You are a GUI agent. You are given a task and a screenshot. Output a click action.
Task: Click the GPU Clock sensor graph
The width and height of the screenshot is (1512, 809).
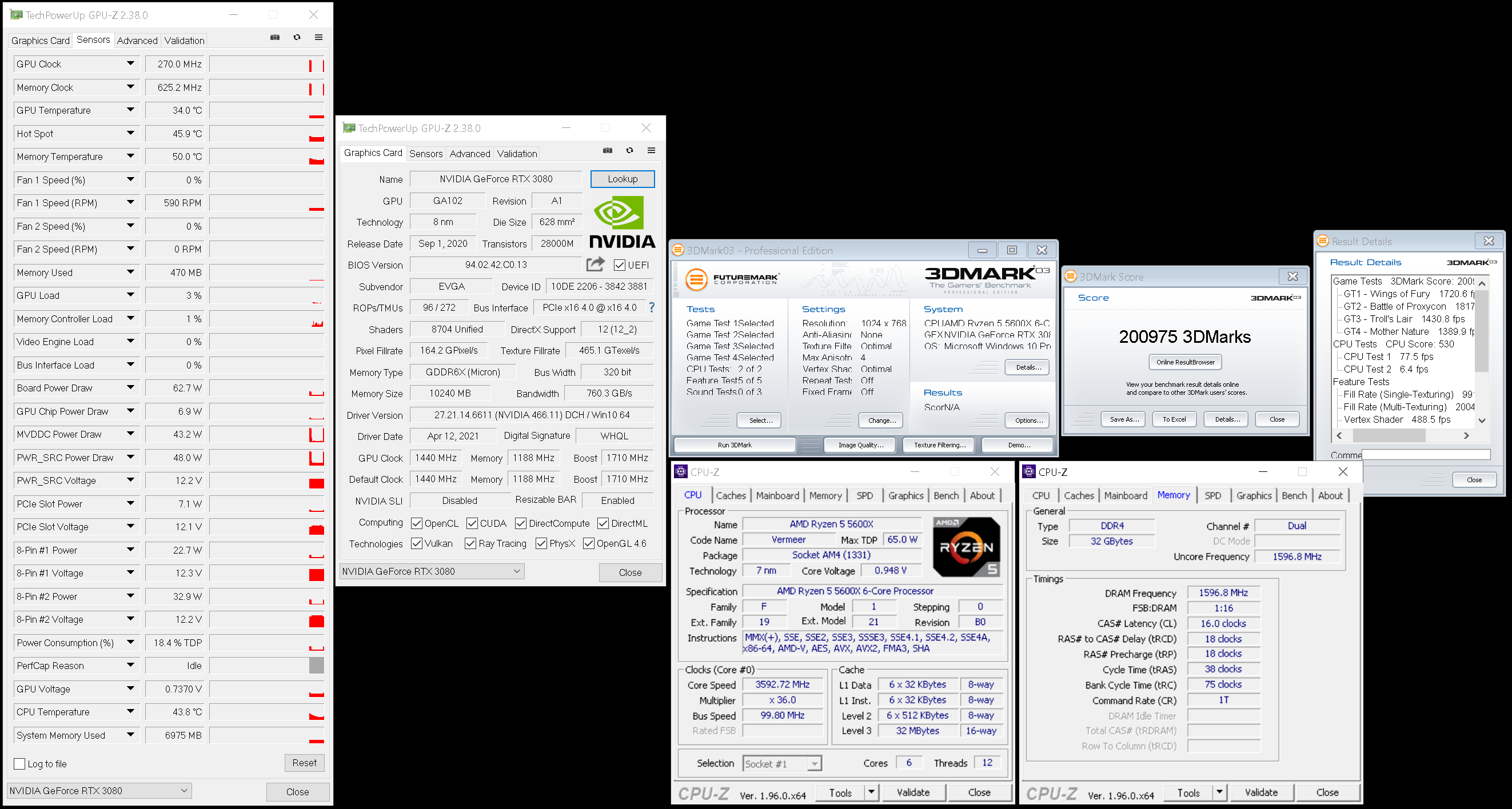[266, 64]
